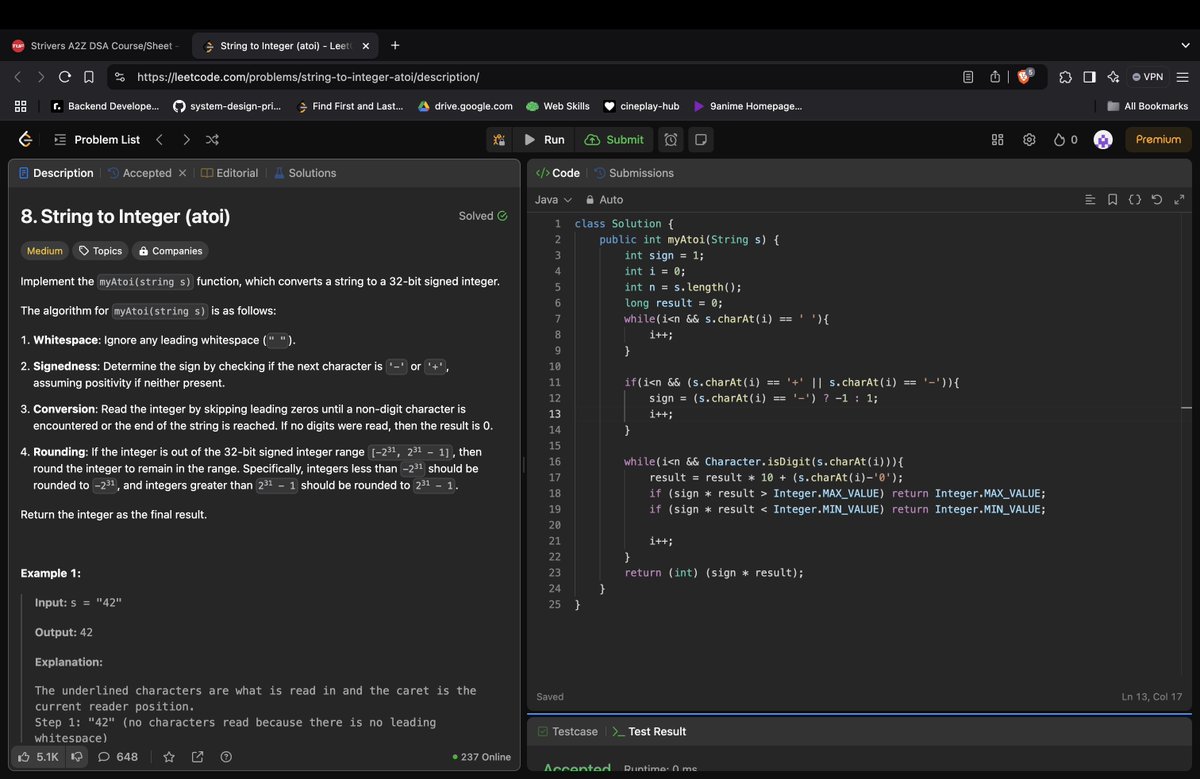Toggle the browser sidebar panel

[x=1089, y=77]
